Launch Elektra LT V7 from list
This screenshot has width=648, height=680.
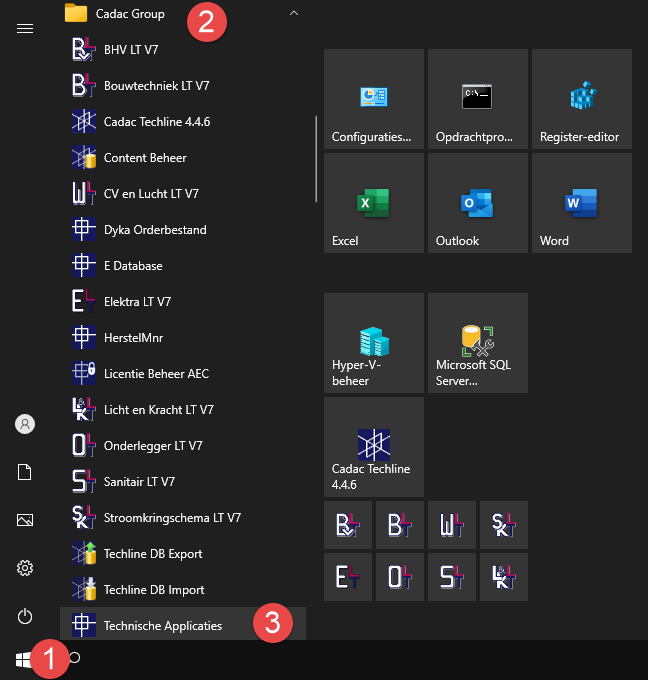pos(183,301)
